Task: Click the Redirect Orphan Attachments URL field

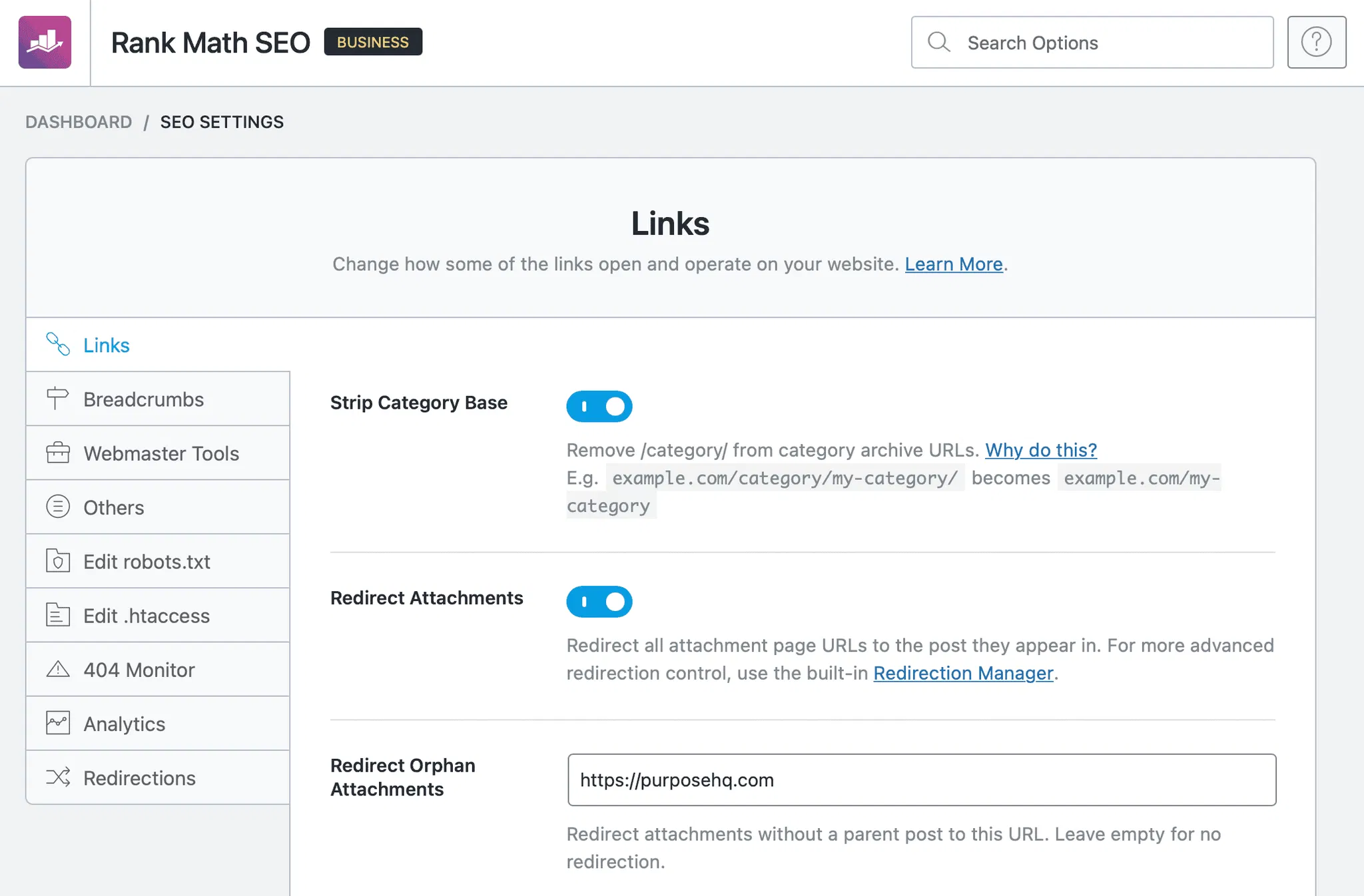Action: click(921, 780)
